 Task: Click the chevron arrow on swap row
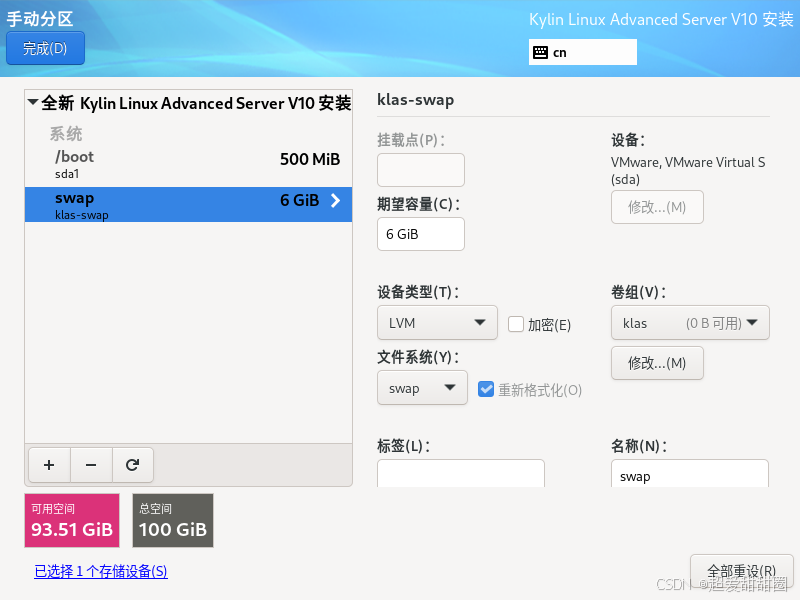(x=335, y=201)
